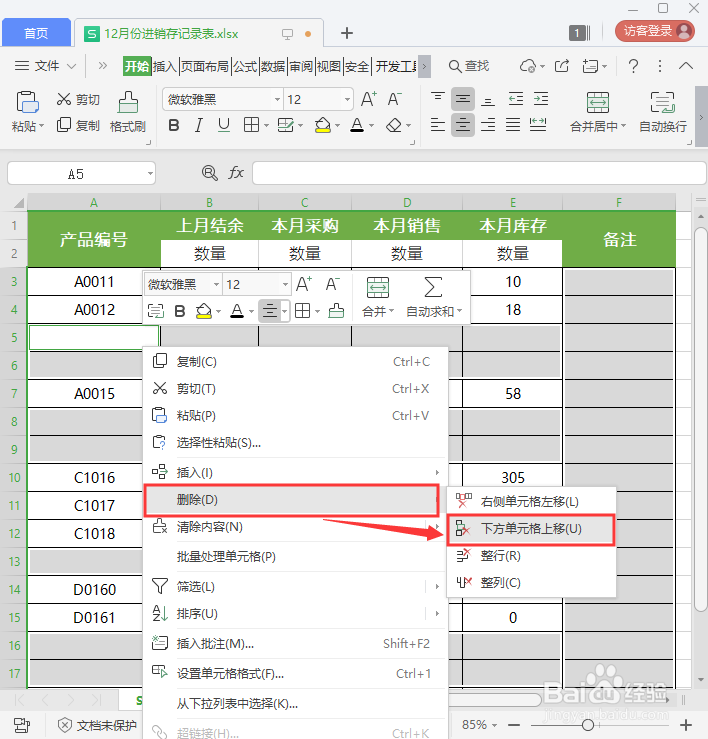
Task: Expand the 自动求和 dropdown in mini toolbar
Action: (459, 311)
